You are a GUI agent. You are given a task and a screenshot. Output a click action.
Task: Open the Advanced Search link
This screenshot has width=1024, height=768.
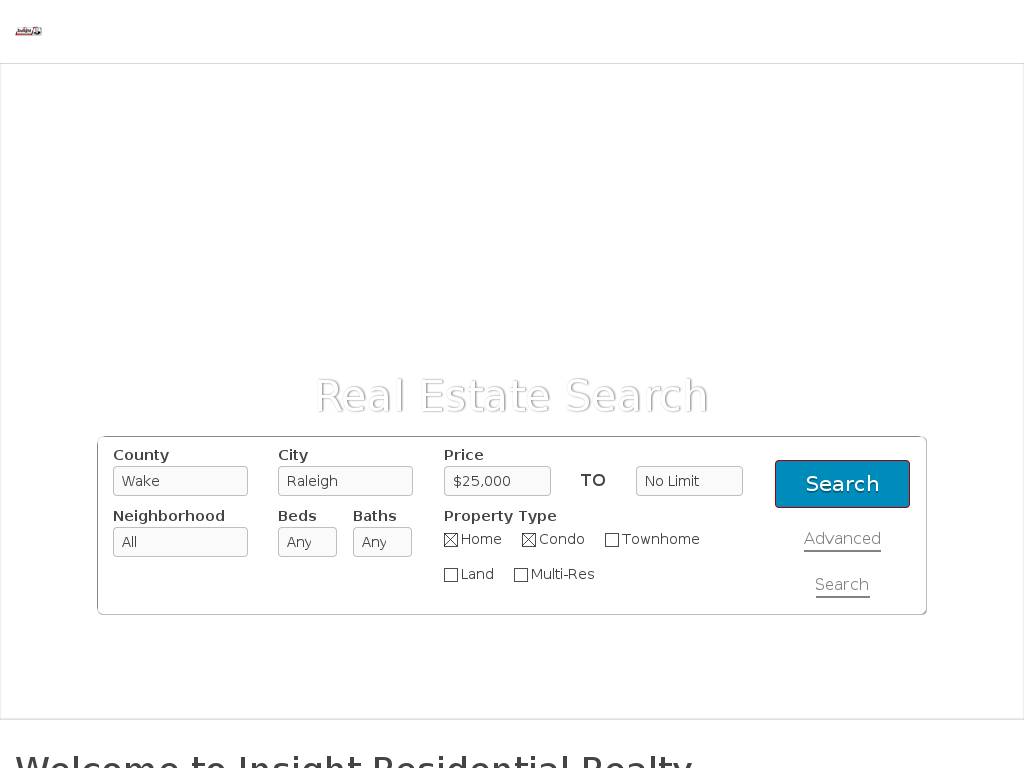click(842, 539)
